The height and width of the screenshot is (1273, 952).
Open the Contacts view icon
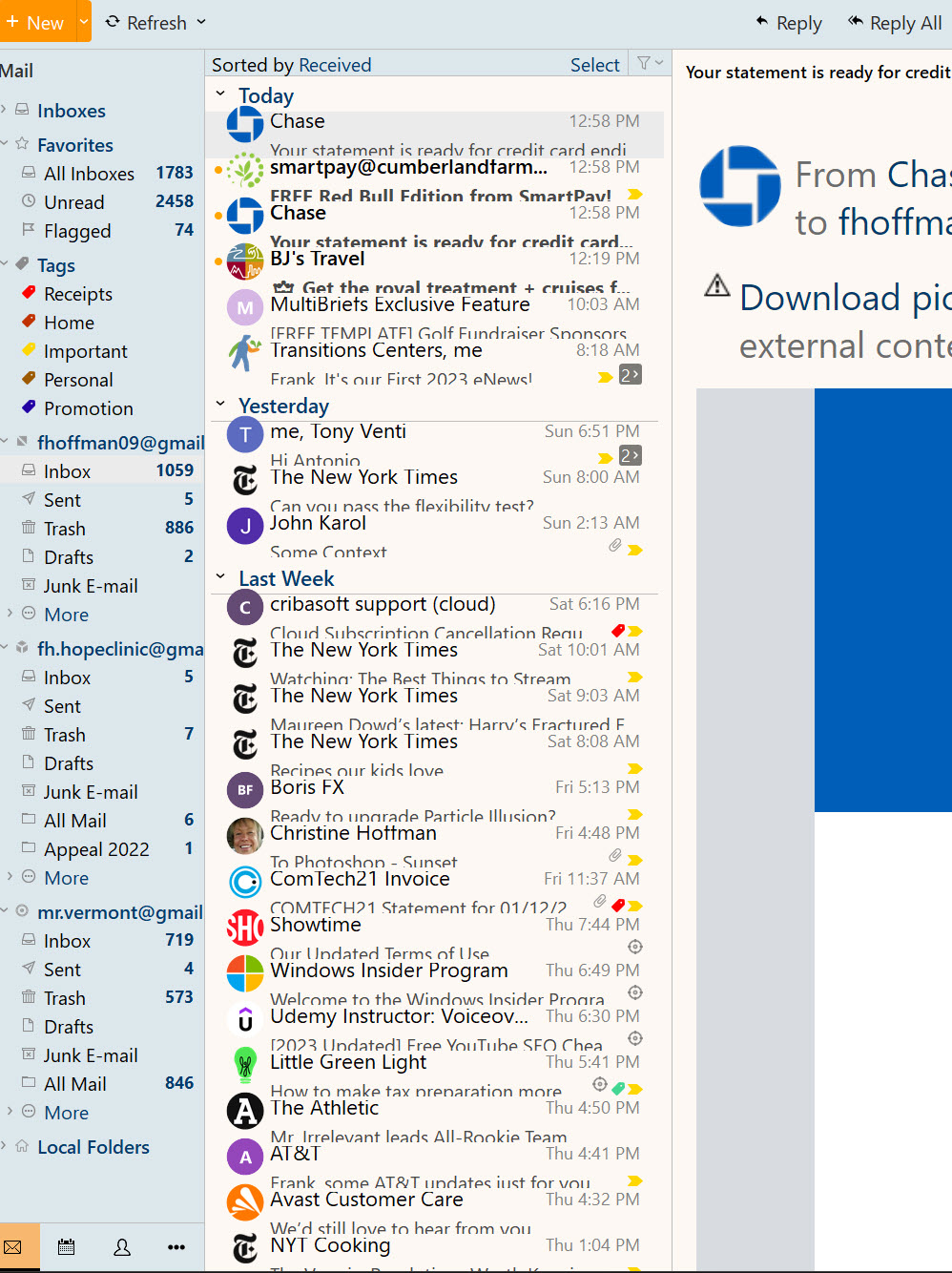tap(122, 1247)
